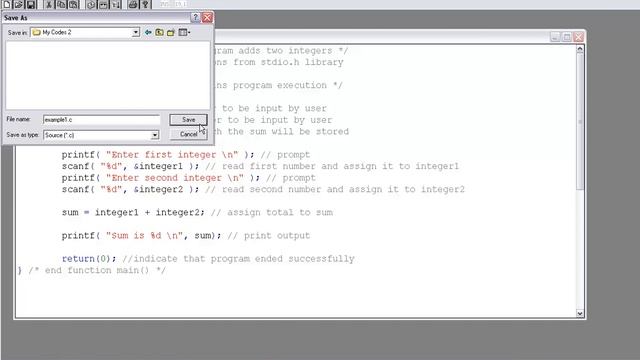Expand the 'Save in' My Codes 2 dropdown

click(x=136, y=32)
